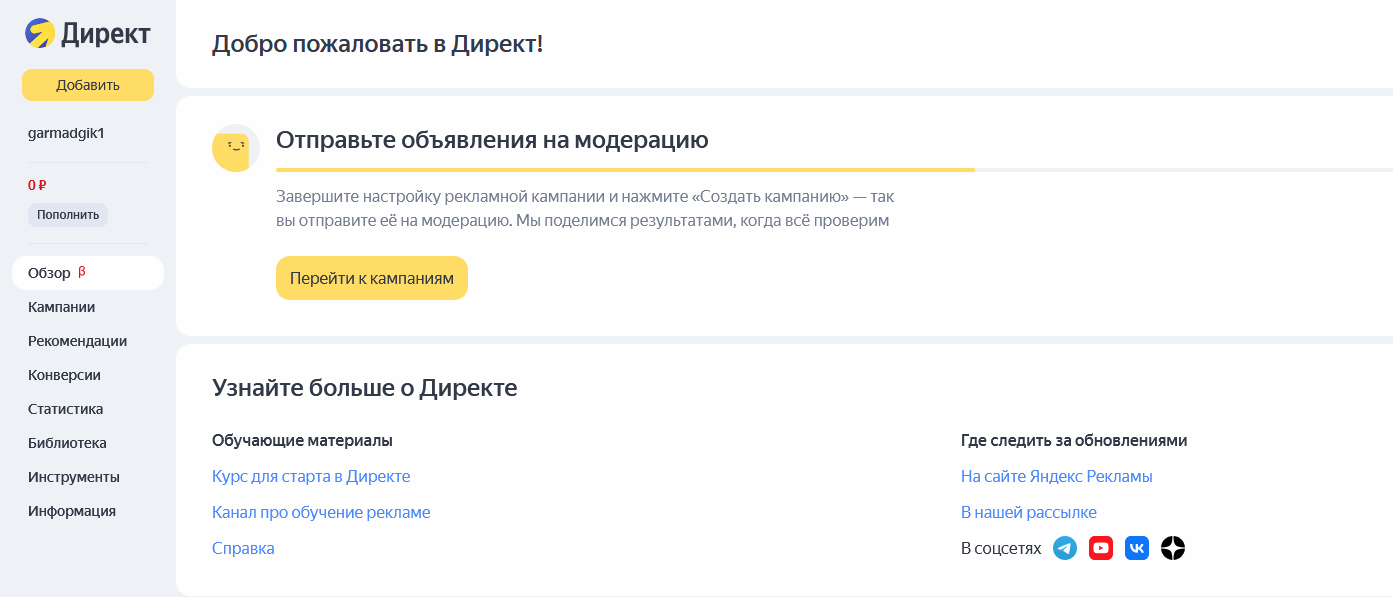
Task: Go to Рекомендации in the sidebar
Action: [x=78, y=341]
